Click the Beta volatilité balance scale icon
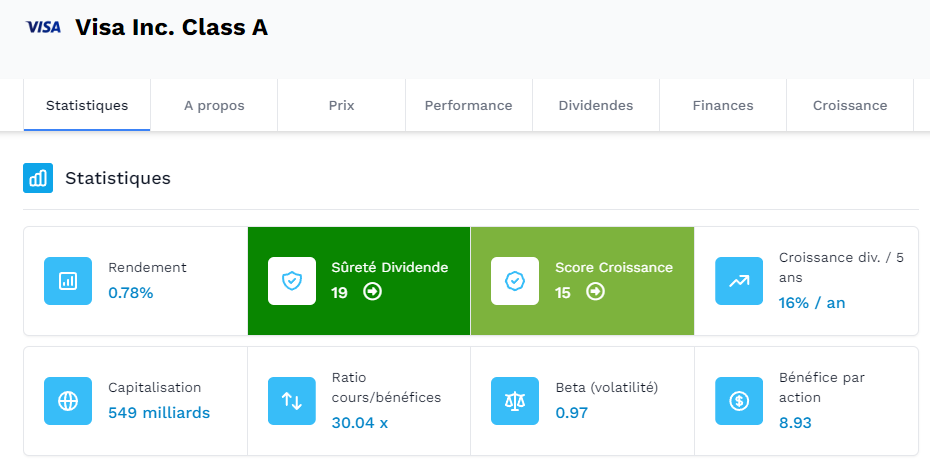930x472 pixels. [515, 401]
